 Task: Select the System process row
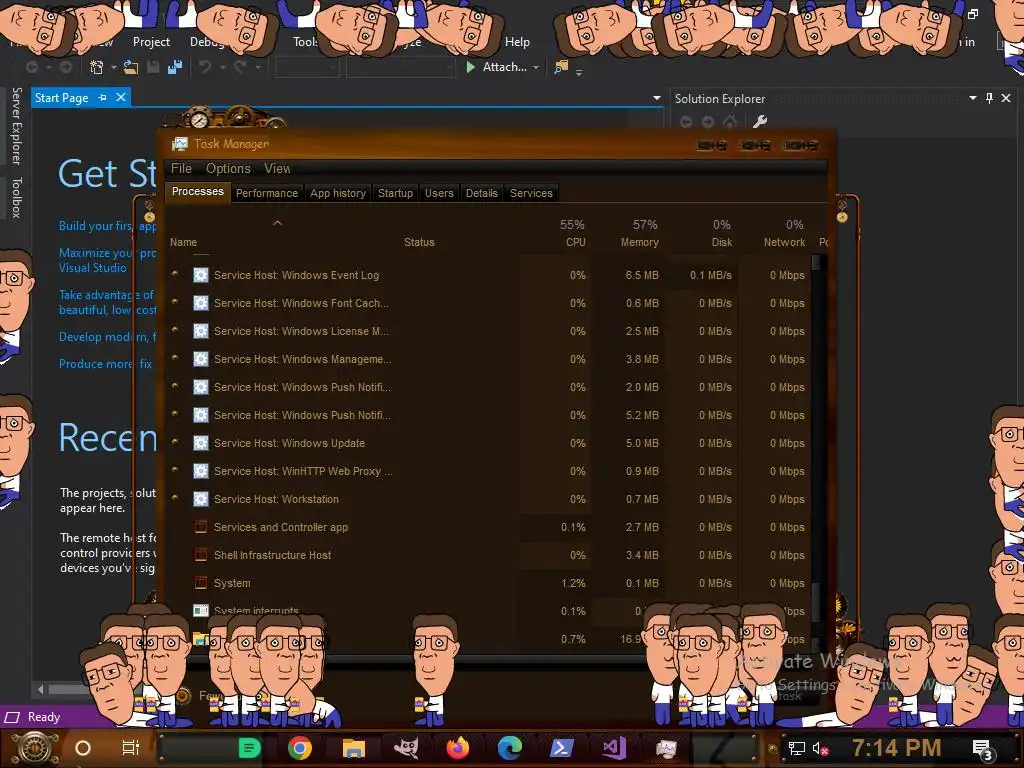tap(488, 583)
